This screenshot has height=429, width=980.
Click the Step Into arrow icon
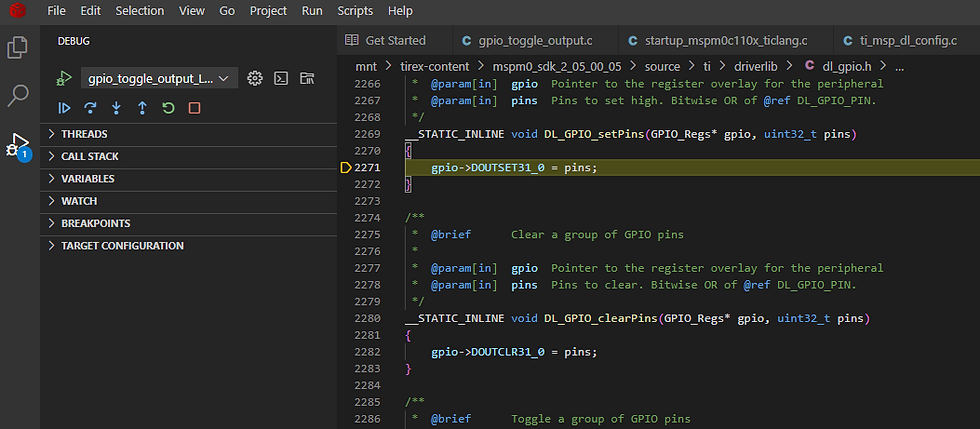click(x=116, y=108)
